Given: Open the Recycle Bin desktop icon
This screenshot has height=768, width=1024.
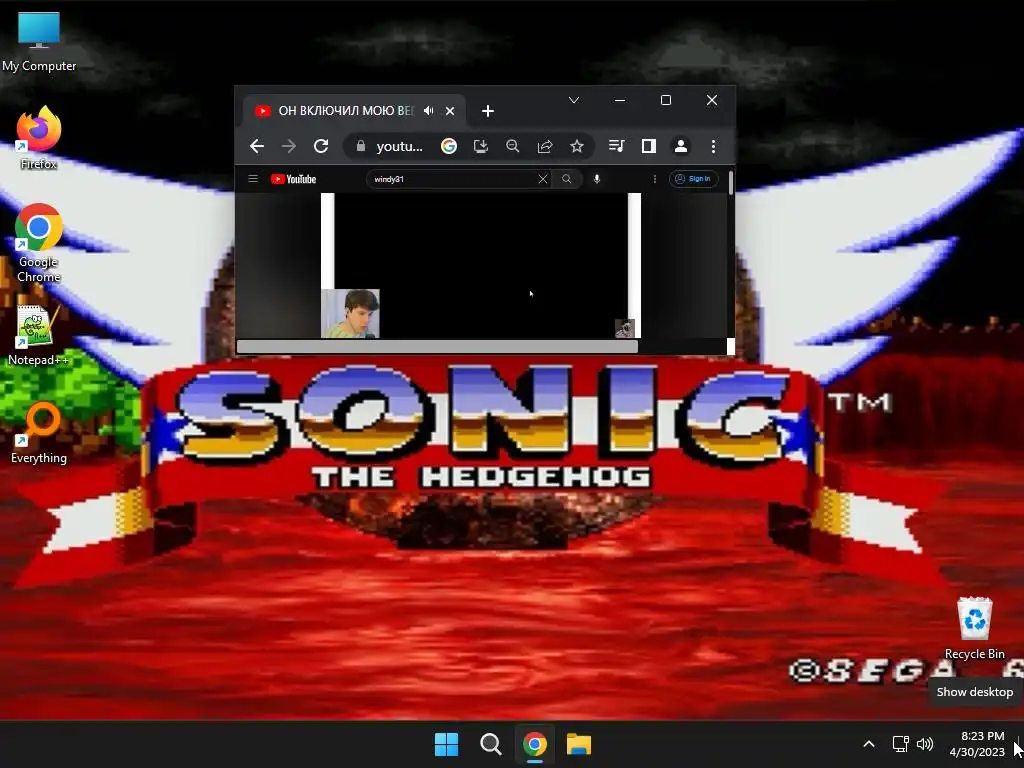Looking at the screenshot, I should [x=974, y=628].
